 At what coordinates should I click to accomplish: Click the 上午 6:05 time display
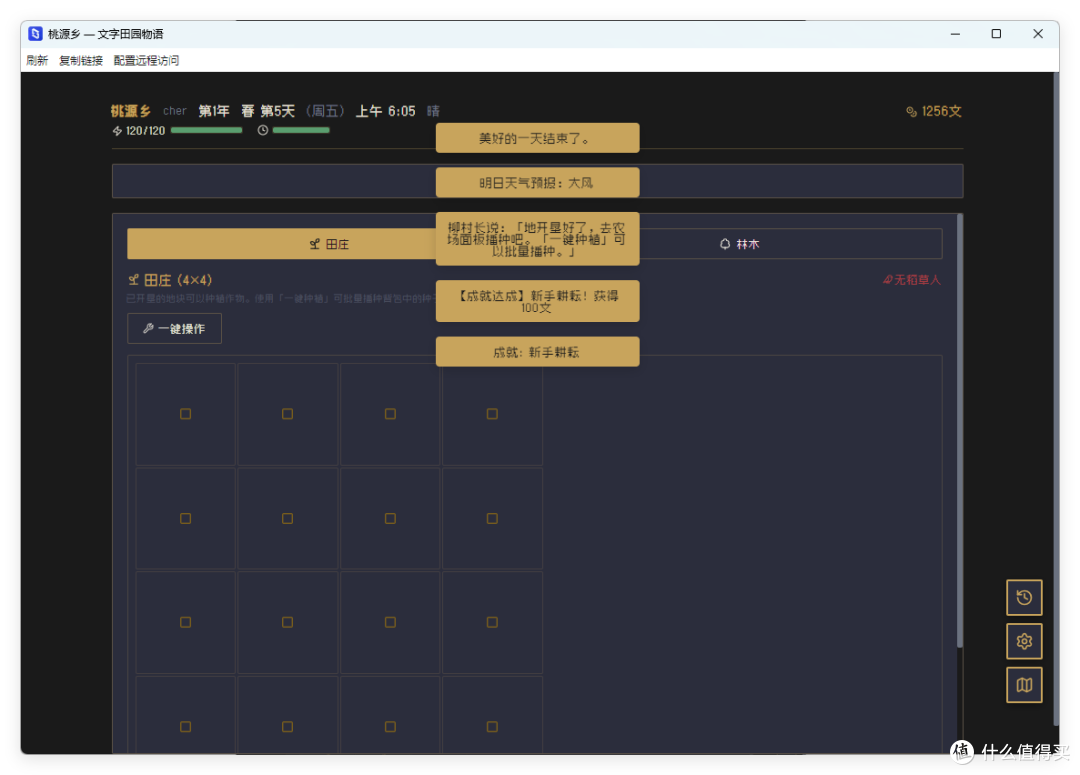pyautogui.click(x=386, y=111)
